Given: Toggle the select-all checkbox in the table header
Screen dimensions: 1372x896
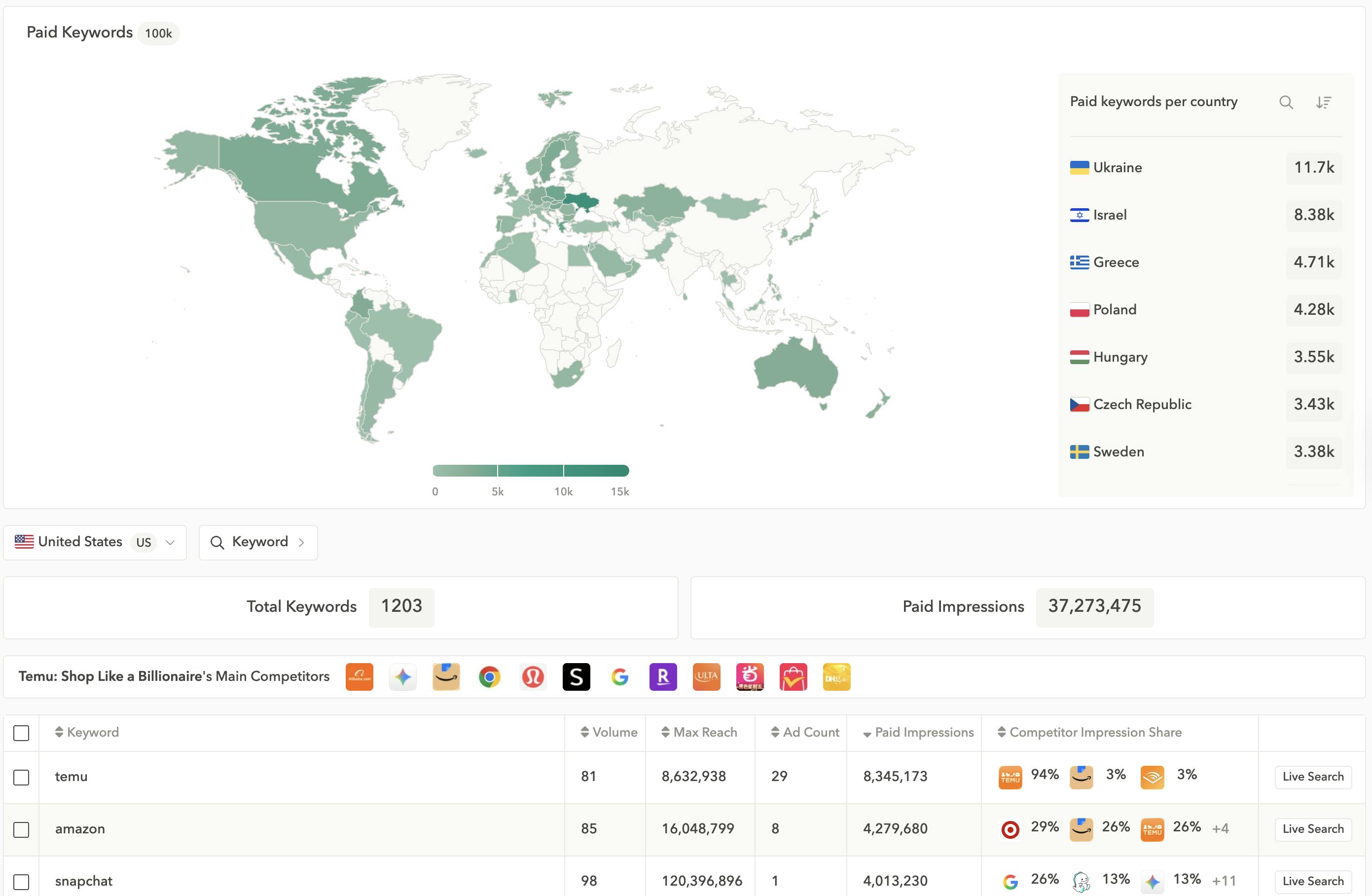Looking at the screenshot, I should [21, 733].
